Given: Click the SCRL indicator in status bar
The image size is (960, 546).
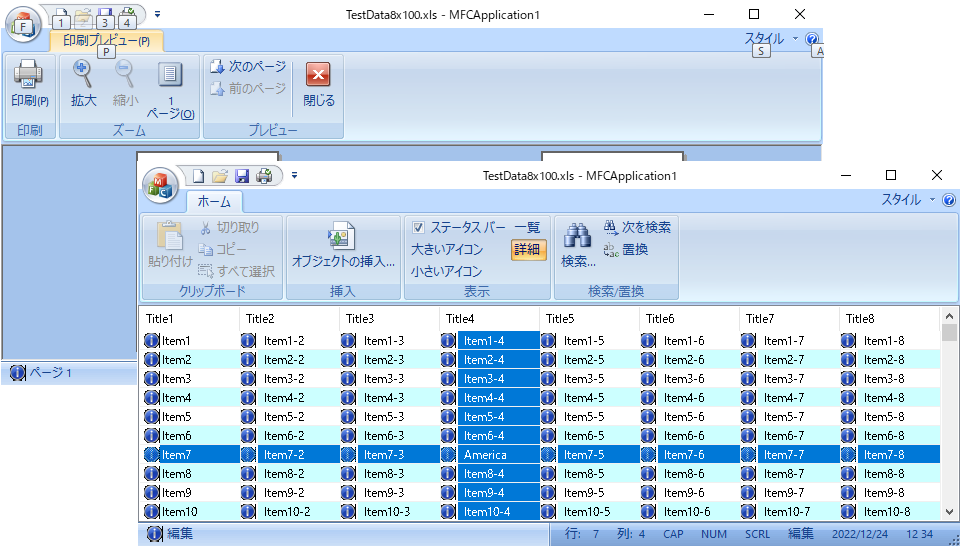Looking at the screenshot, I should (x=757, y=534).
